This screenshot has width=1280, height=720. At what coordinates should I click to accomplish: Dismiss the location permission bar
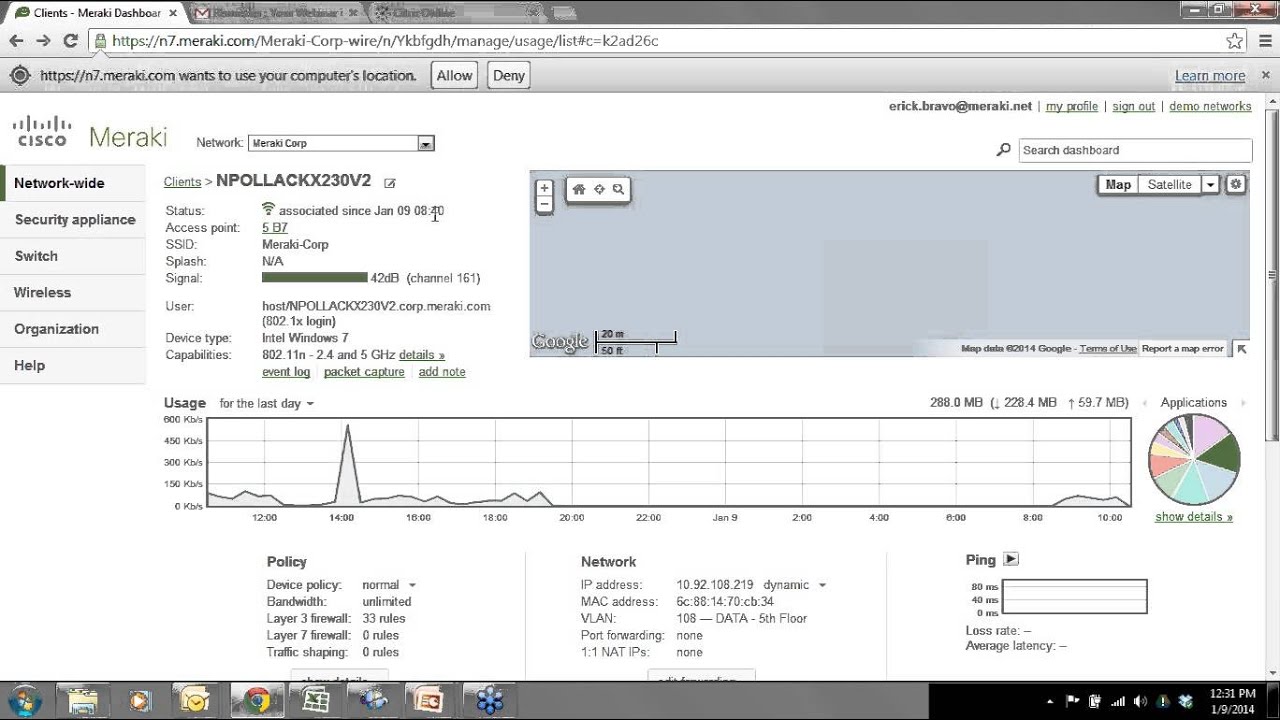click(1266, 75)
